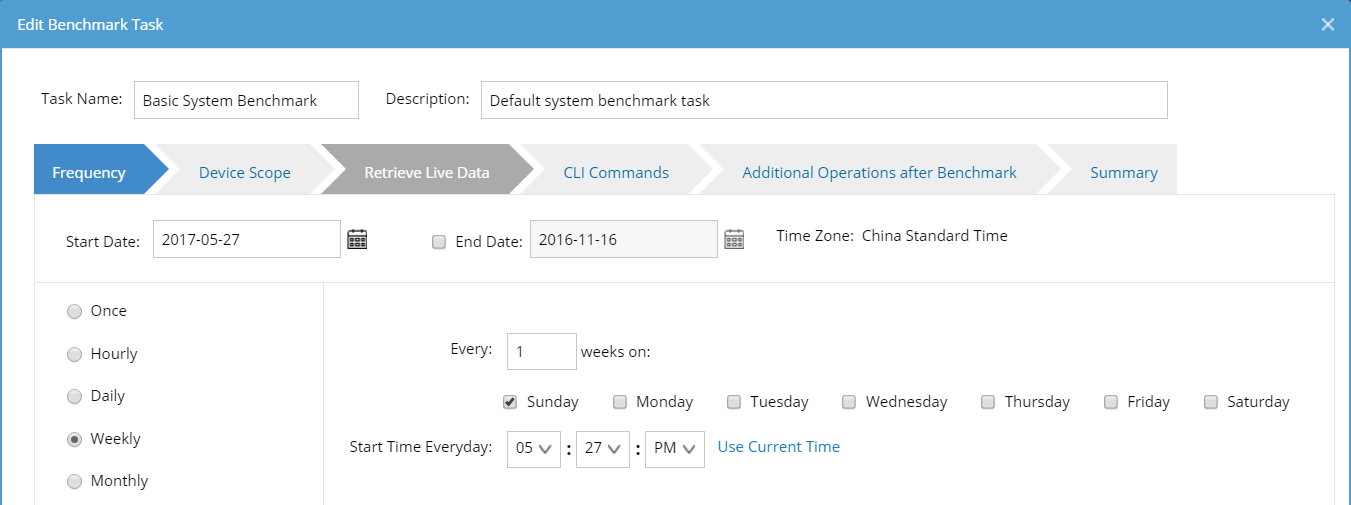Check the Wednesday checkbox
The width and height of the screenshot is (1351, 505).
[x=849, y=402]
